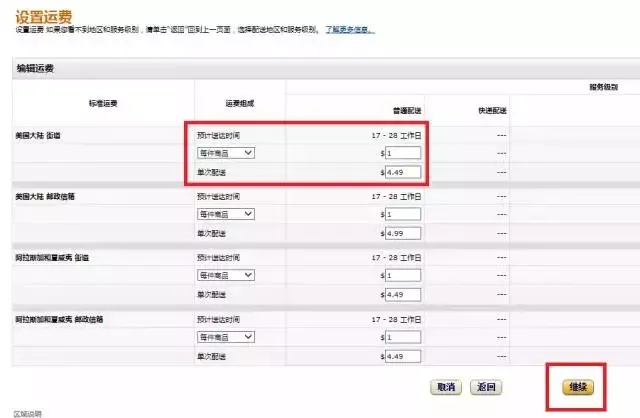Click 预计送达时间 label in 美国大陆 街道
Viewport: 640px width, 418px height.
[x=218, y=136]
